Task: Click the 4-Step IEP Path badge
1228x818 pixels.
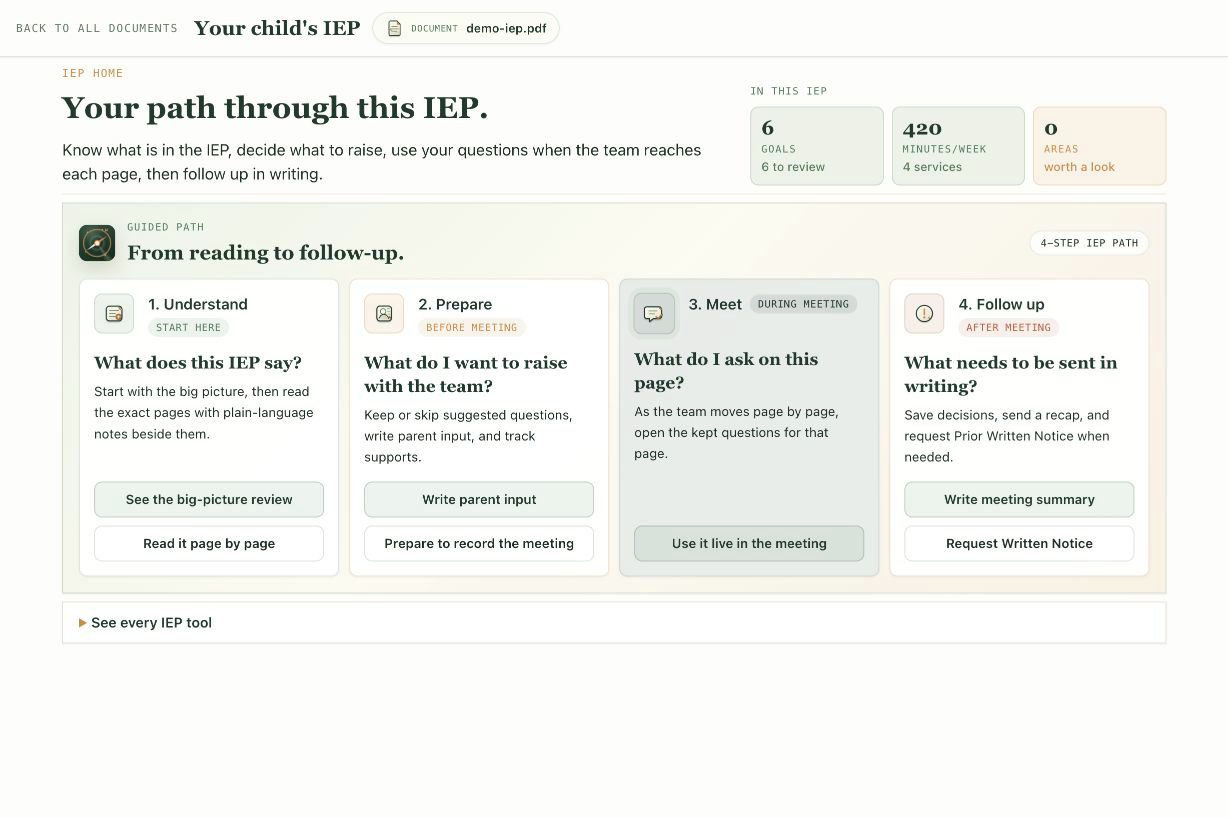Action: point(1089,243)
